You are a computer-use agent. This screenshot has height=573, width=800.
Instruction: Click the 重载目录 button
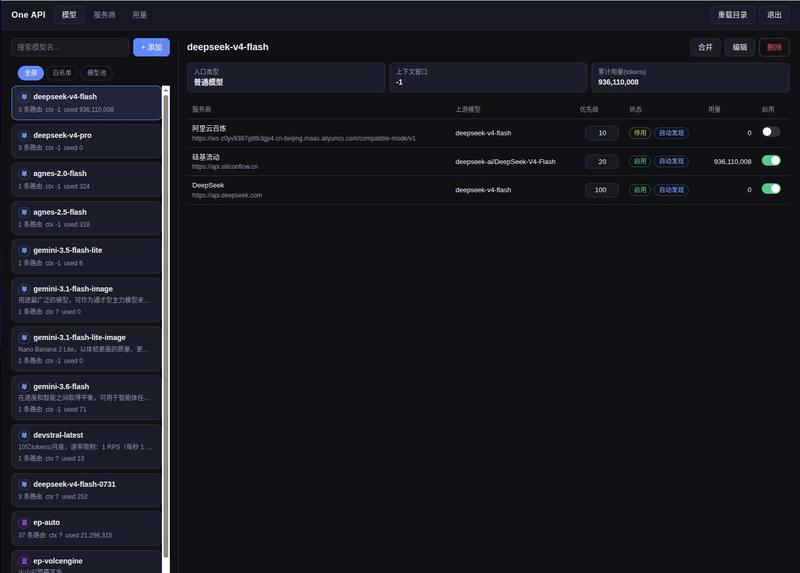tap(732, 15)
